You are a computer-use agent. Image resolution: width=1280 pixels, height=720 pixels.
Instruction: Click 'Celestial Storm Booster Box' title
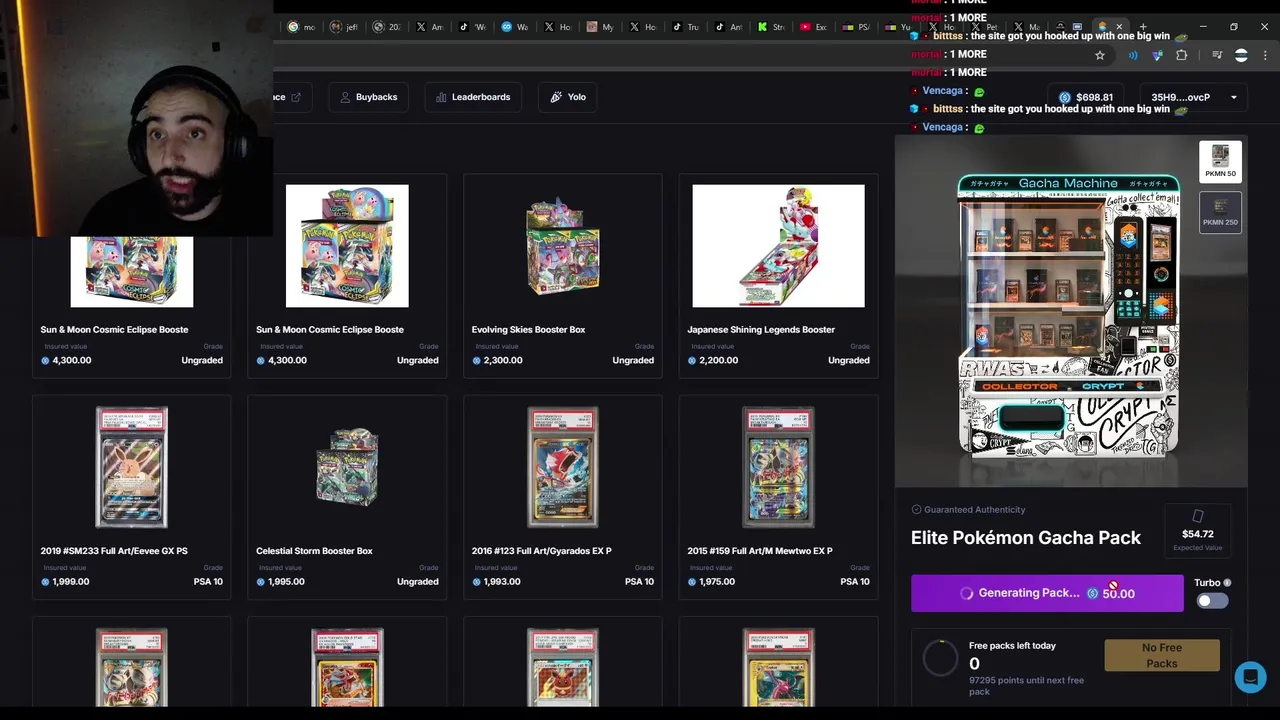pos(314,551)
